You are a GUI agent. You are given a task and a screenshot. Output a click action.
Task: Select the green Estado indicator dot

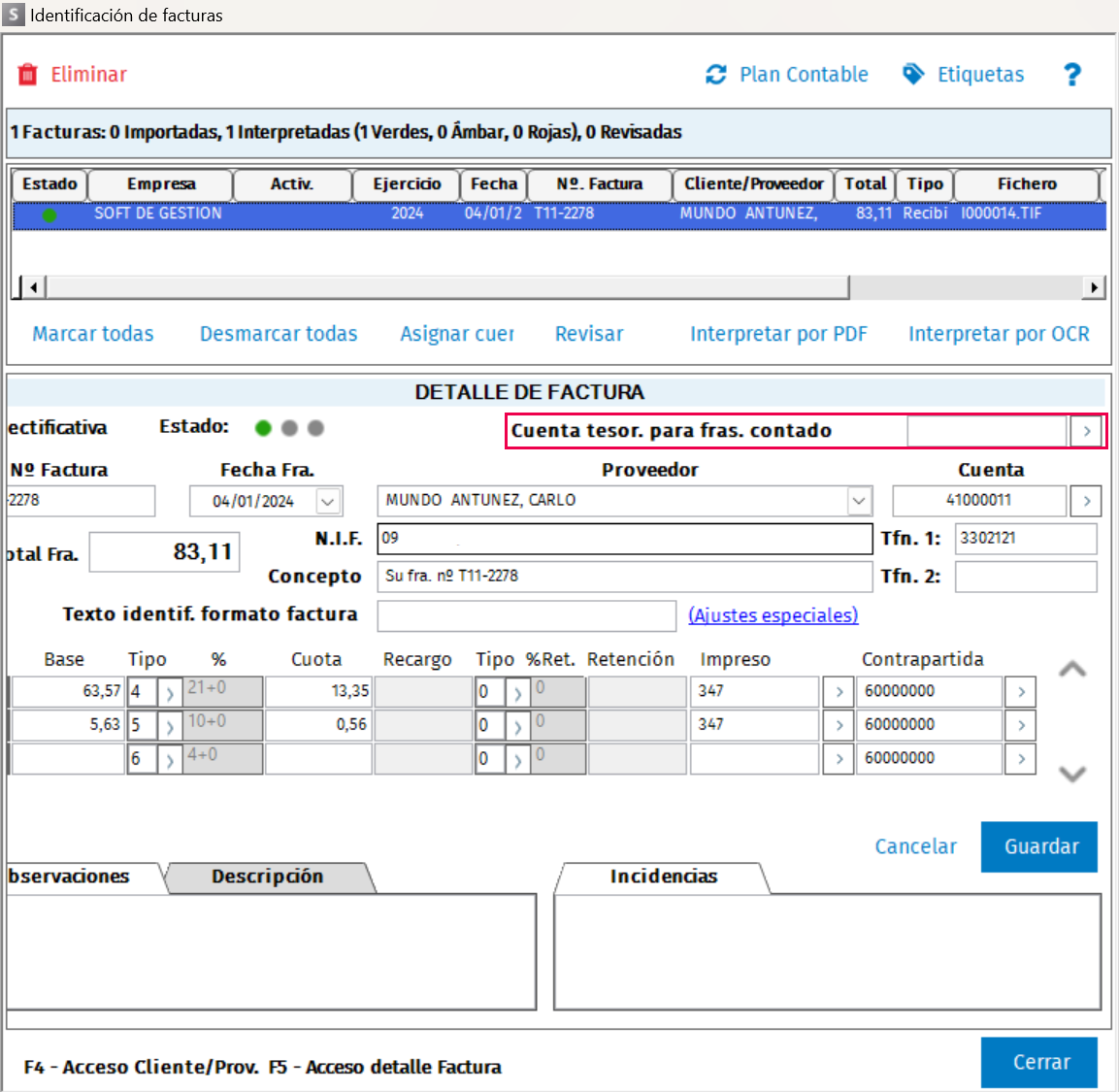(x=263, y=428)
